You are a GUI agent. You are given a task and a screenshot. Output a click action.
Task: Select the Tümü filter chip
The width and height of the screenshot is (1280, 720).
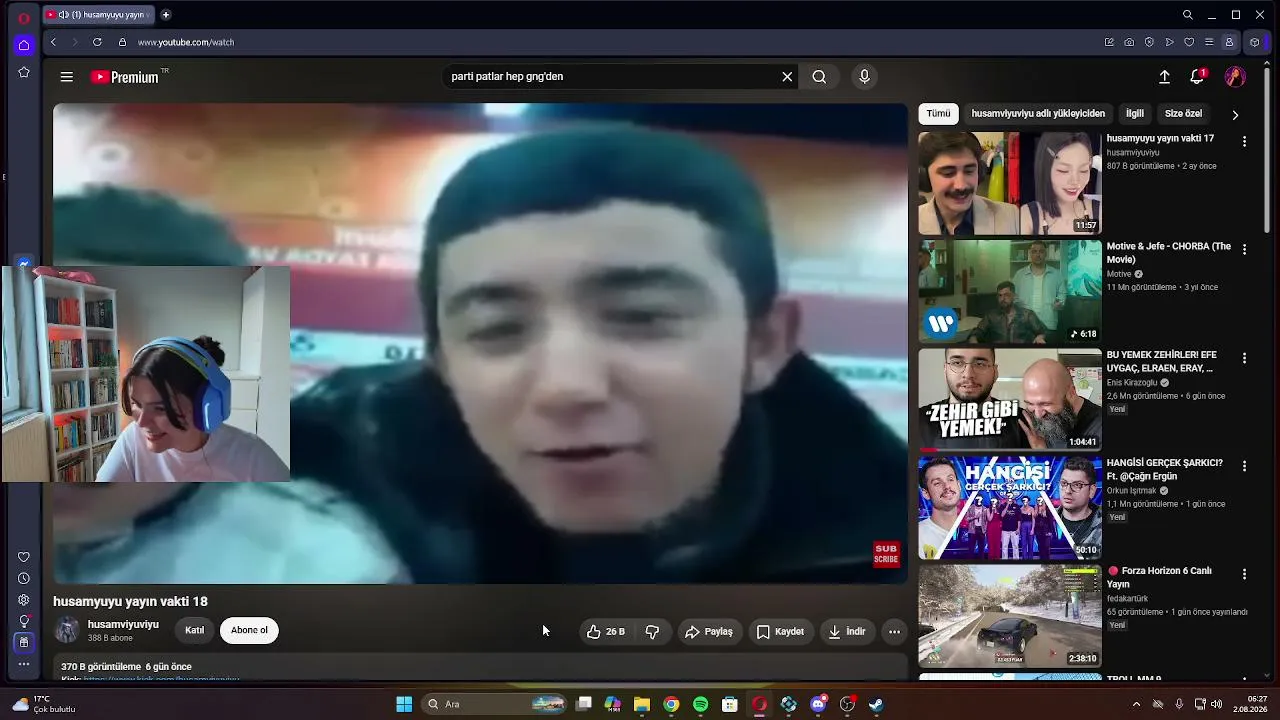938,114
